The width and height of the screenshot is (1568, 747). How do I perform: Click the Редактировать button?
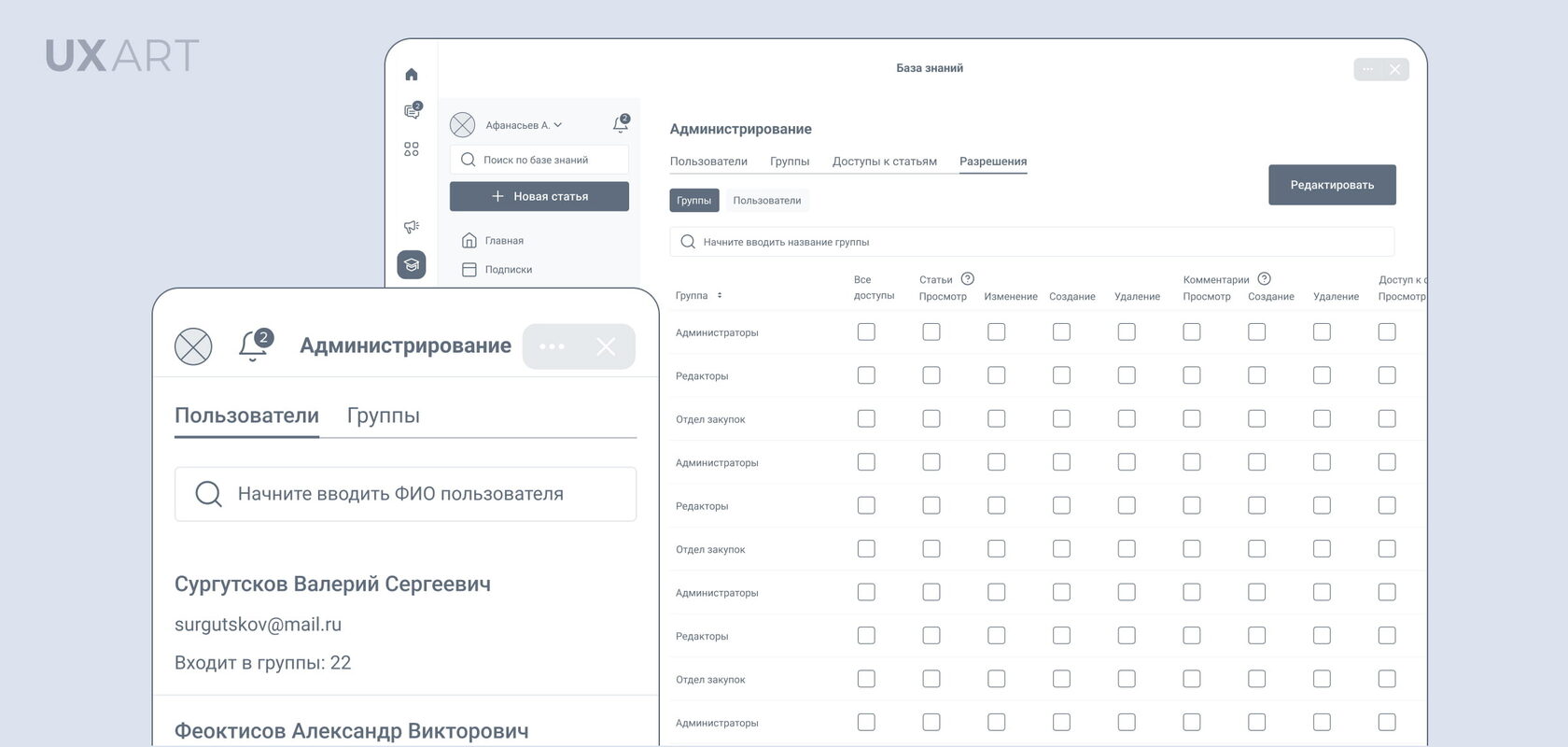(1332, 185)
